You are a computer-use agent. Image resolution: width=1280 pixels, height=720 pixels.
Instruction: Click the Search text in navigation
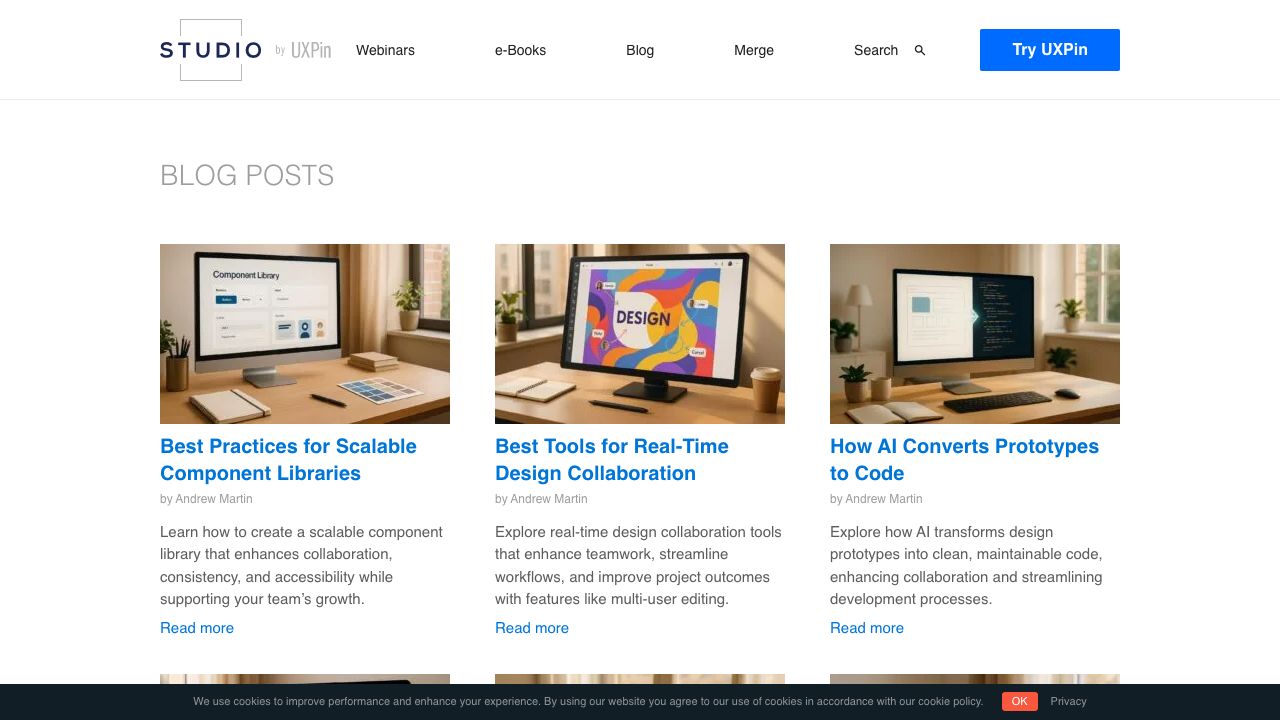(x=875, y=50)
